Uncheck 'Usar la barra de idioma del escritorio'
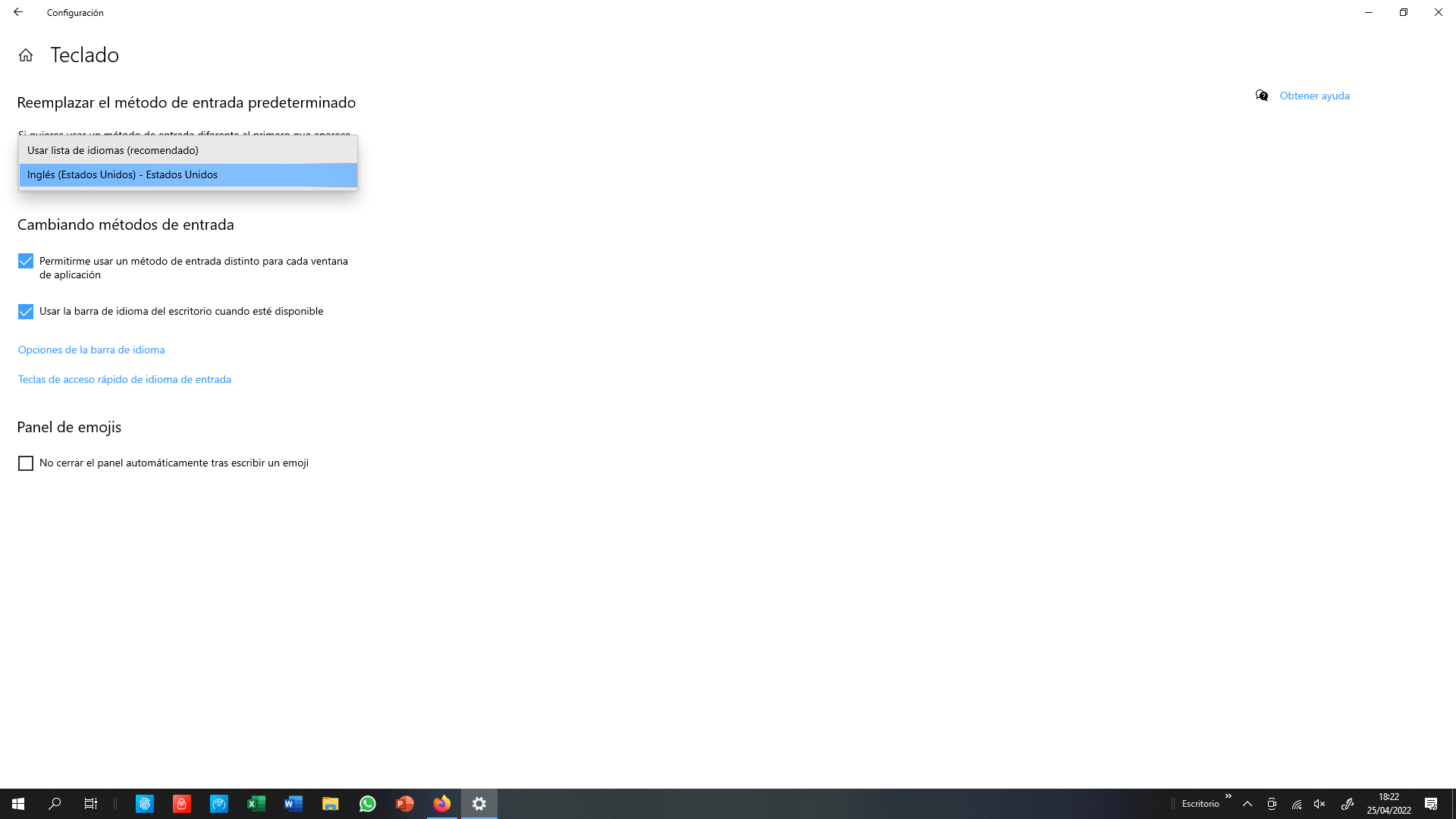Screen dimensions: 1456x819 [x=25, y=311]
